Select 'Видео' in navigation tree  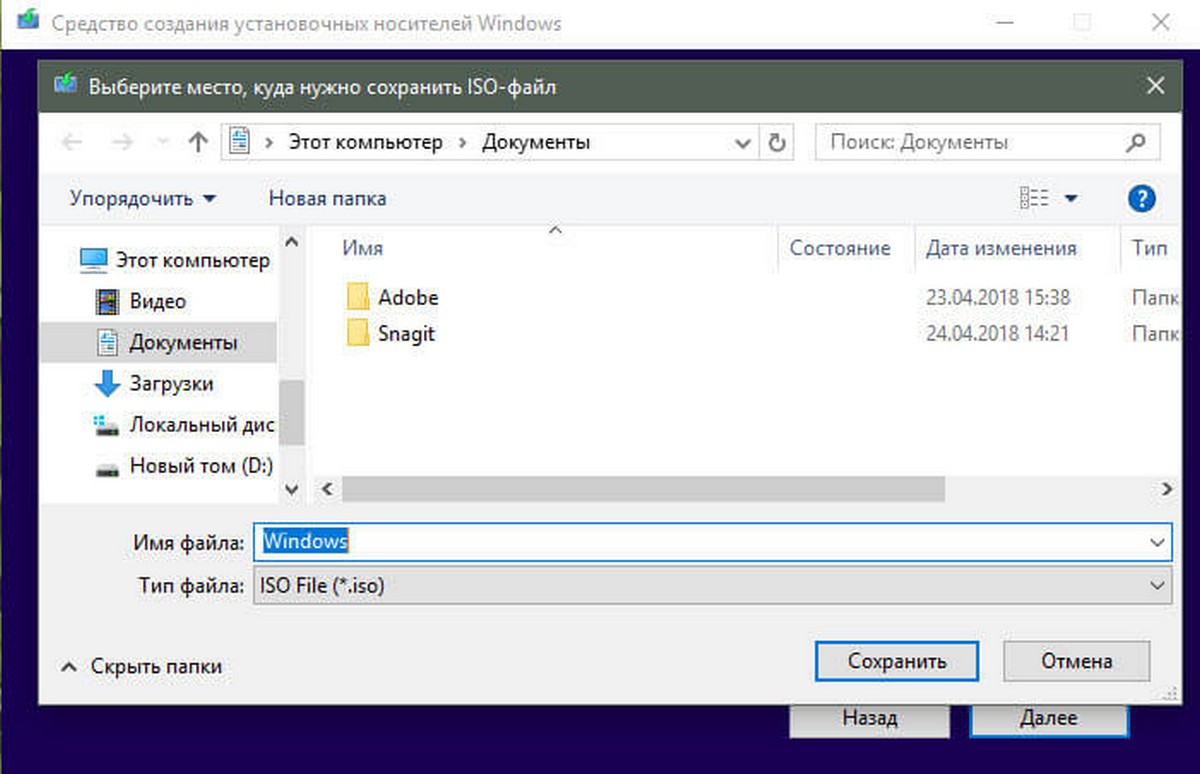point(158,301)
